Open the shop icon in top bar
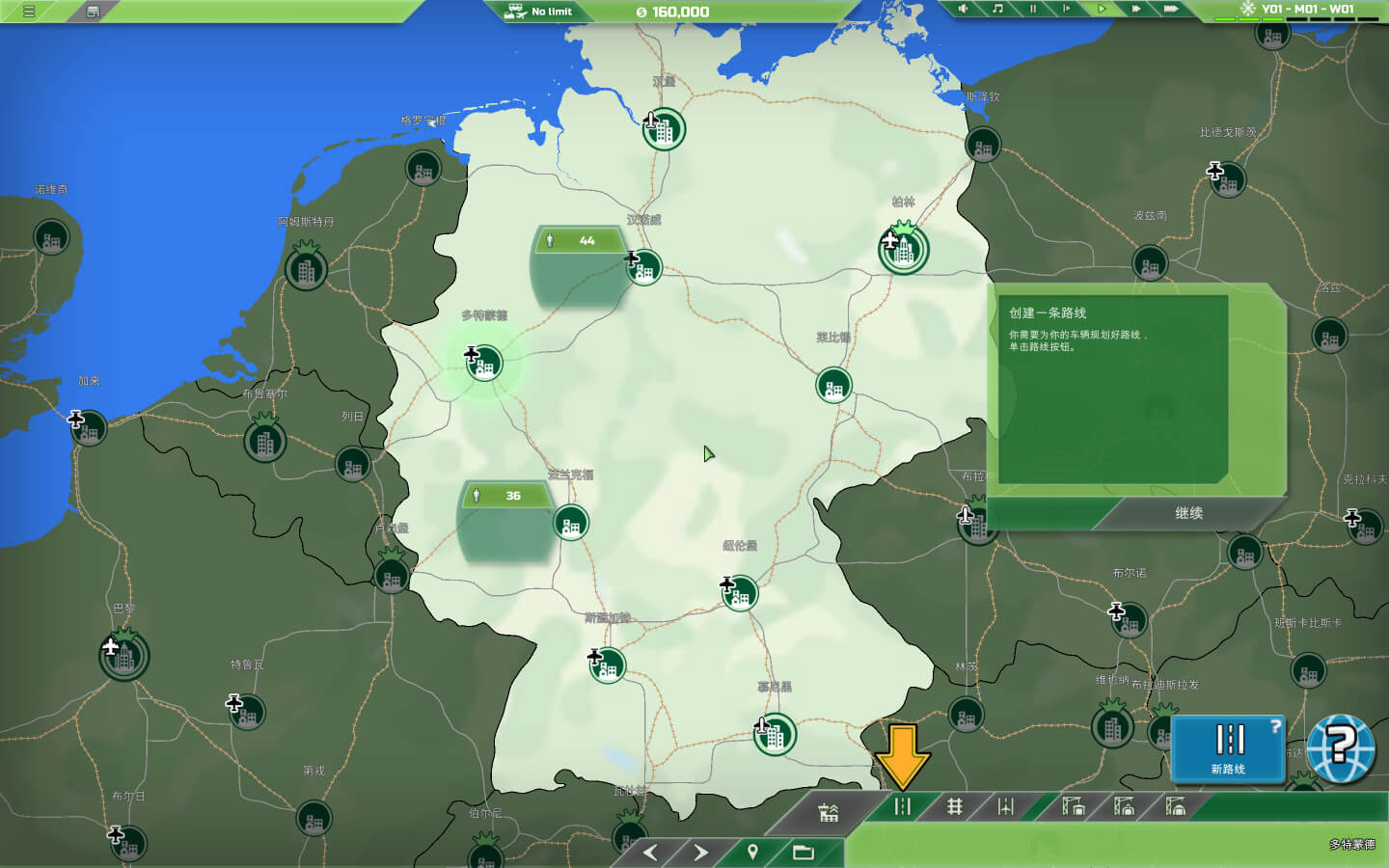1389x868 pixels. click(x=93, y=12)
